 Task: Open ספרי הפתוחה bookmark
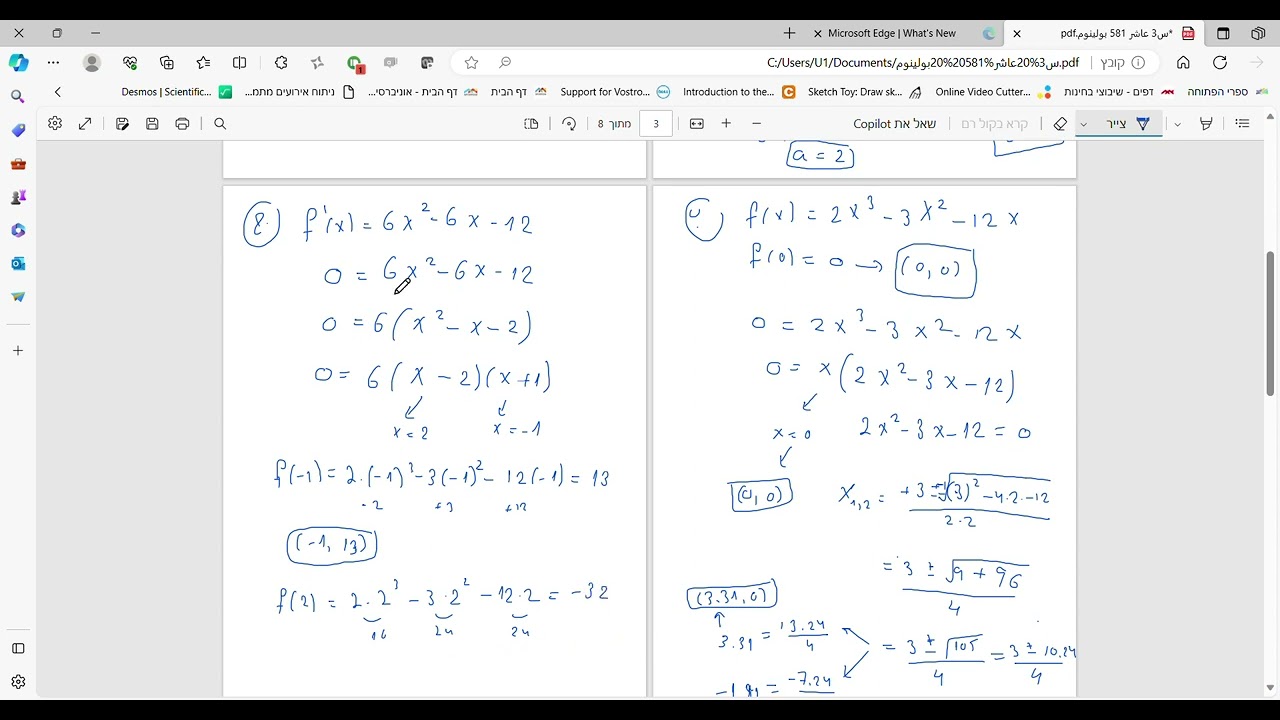1227,92
